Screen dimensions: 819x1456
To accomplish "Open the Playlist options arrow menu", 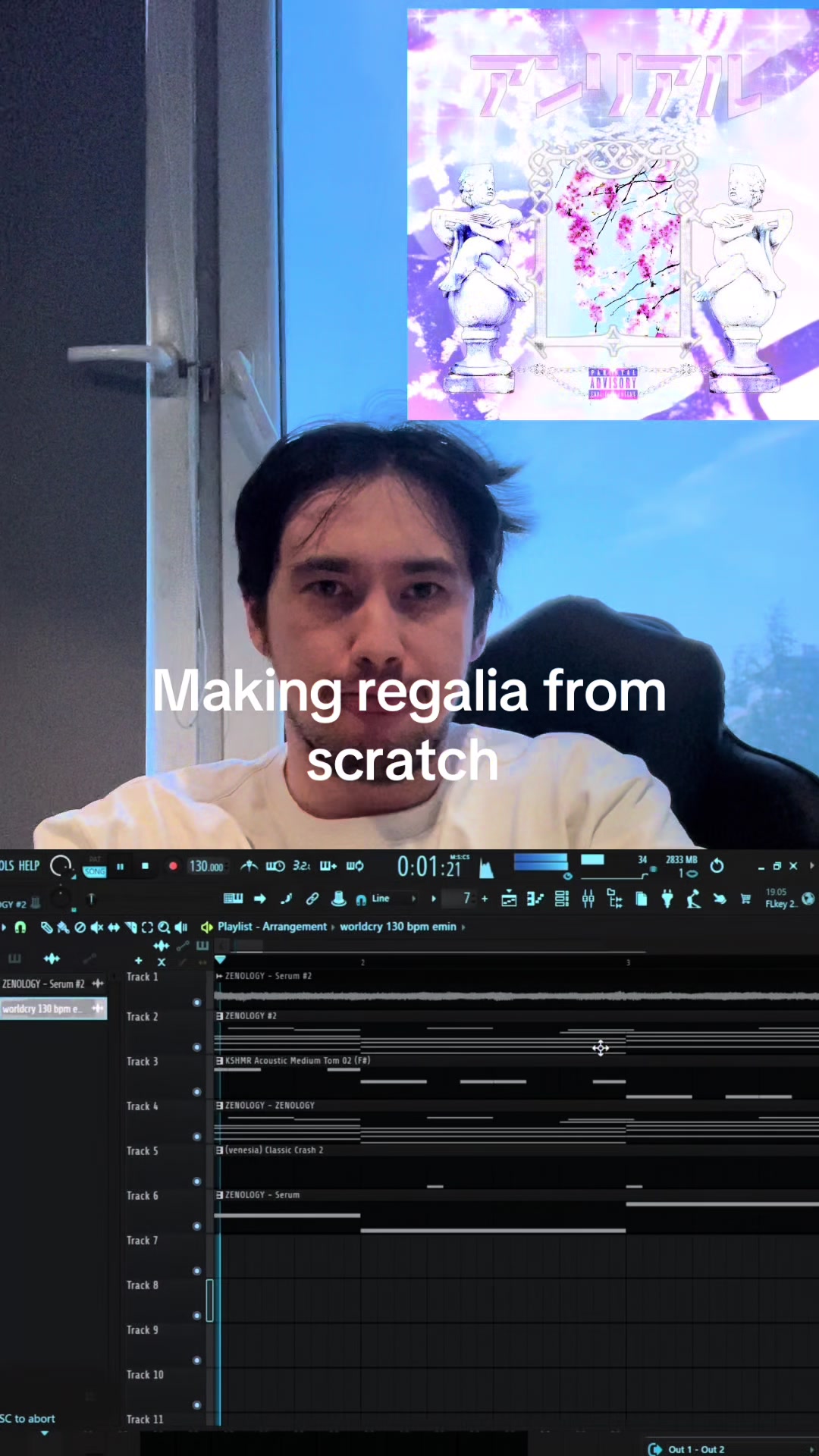I will [x=4, y=927].
